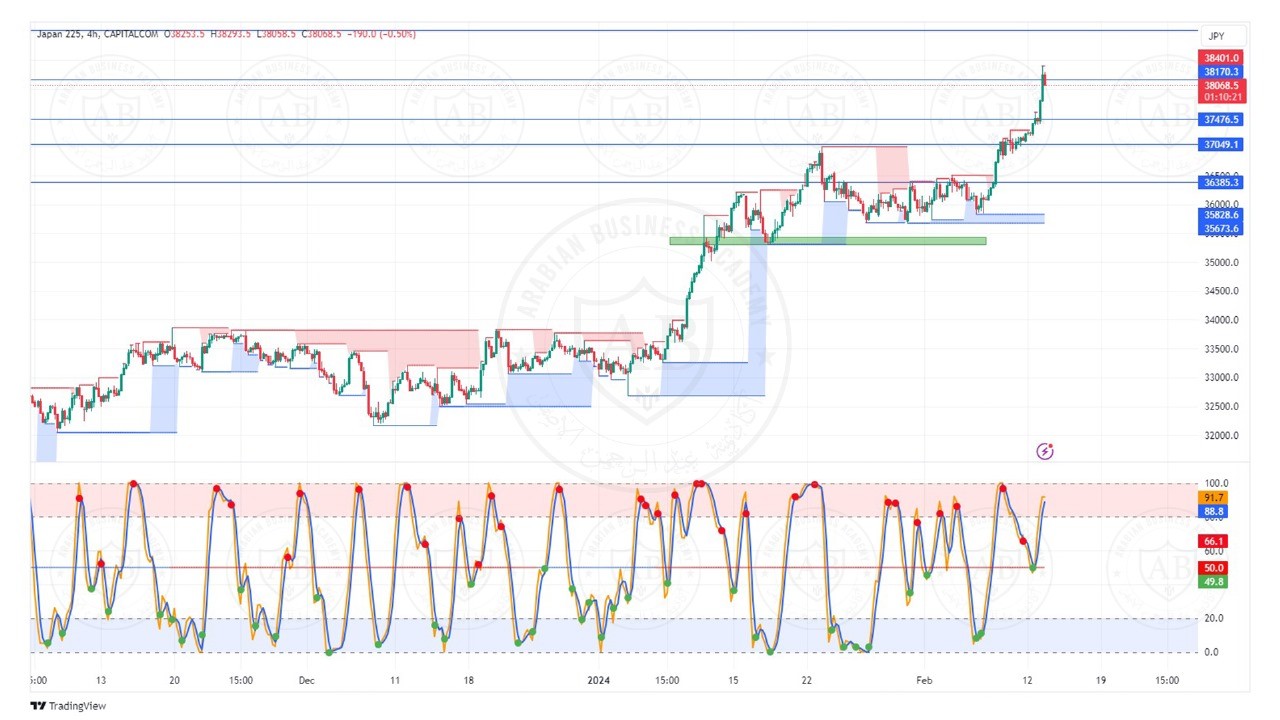The image size is (1280, 720).
Task: Click the blue 88.8 oscillator value label
Action: point(1213,511)
